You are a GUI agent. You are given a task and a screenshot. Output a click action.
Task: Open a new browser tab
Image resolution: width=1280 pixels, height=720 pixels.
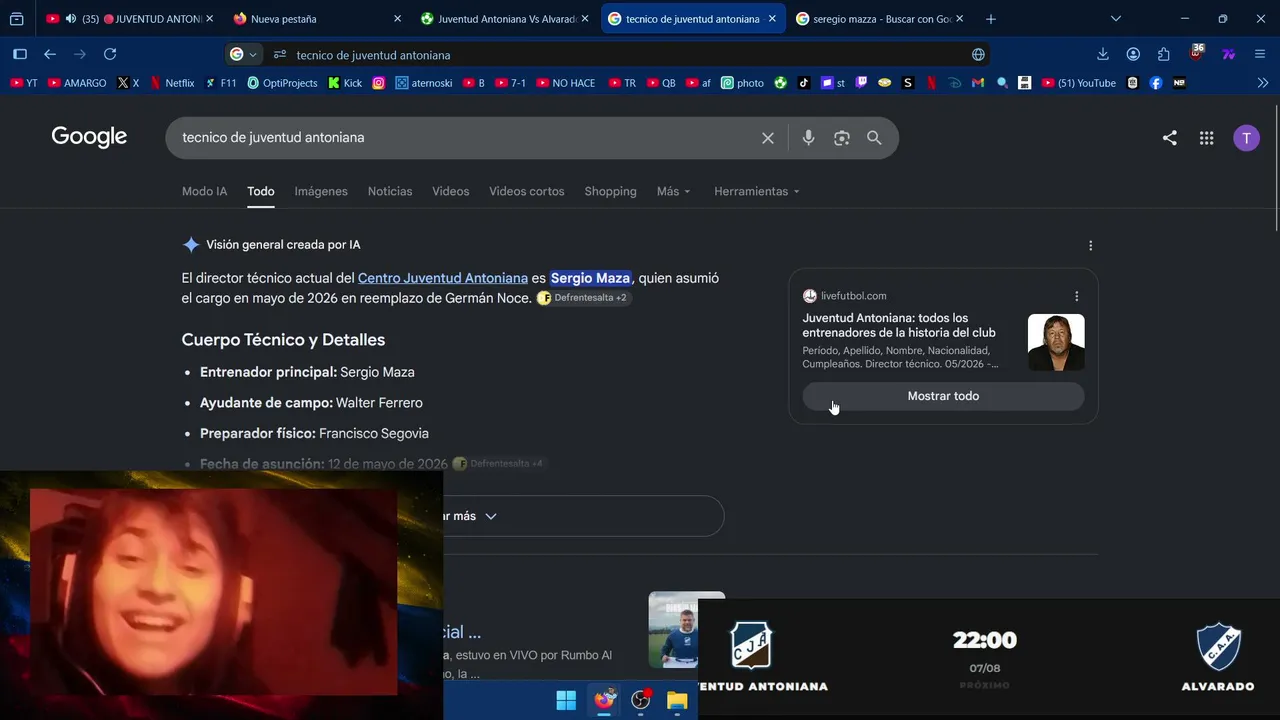pyautogui.click(x=990, y=19)
